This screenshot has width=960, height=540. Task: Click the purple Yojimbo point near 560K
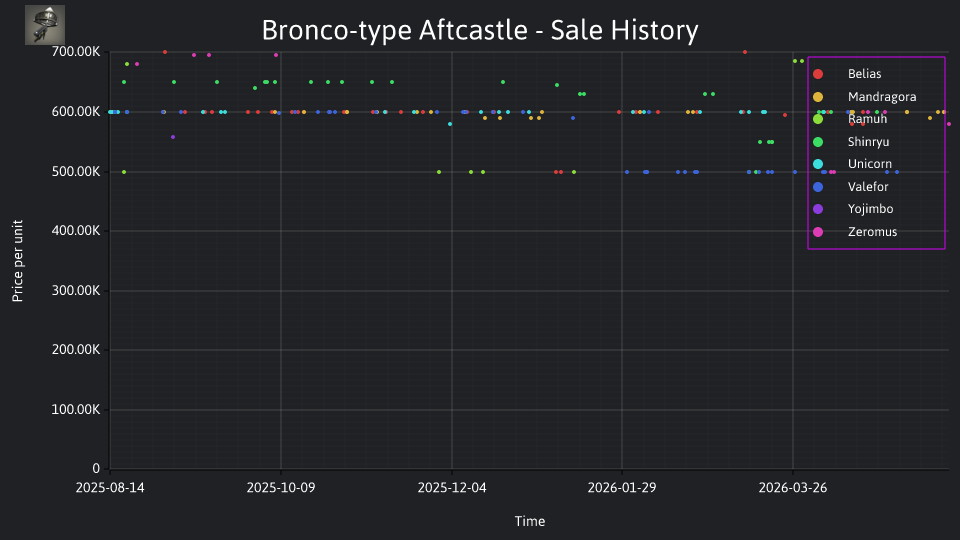click(x=173, y=137)
